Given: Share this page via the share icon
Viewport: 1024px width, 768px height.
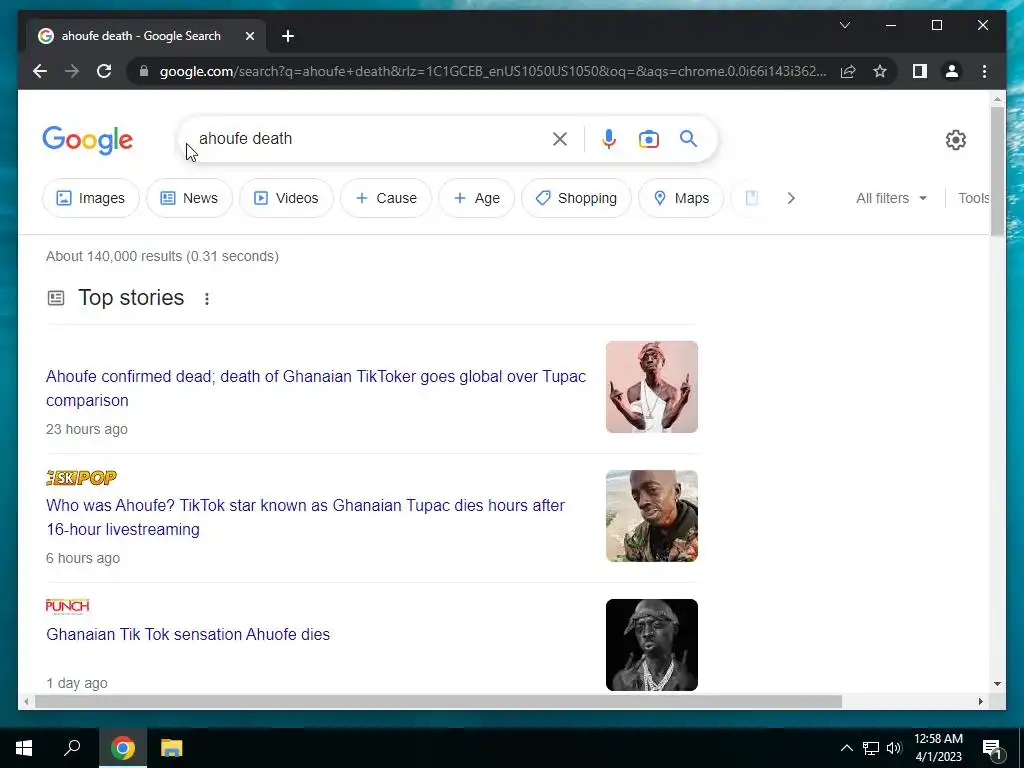Looking at the screenshot, I should click(848, 71).
